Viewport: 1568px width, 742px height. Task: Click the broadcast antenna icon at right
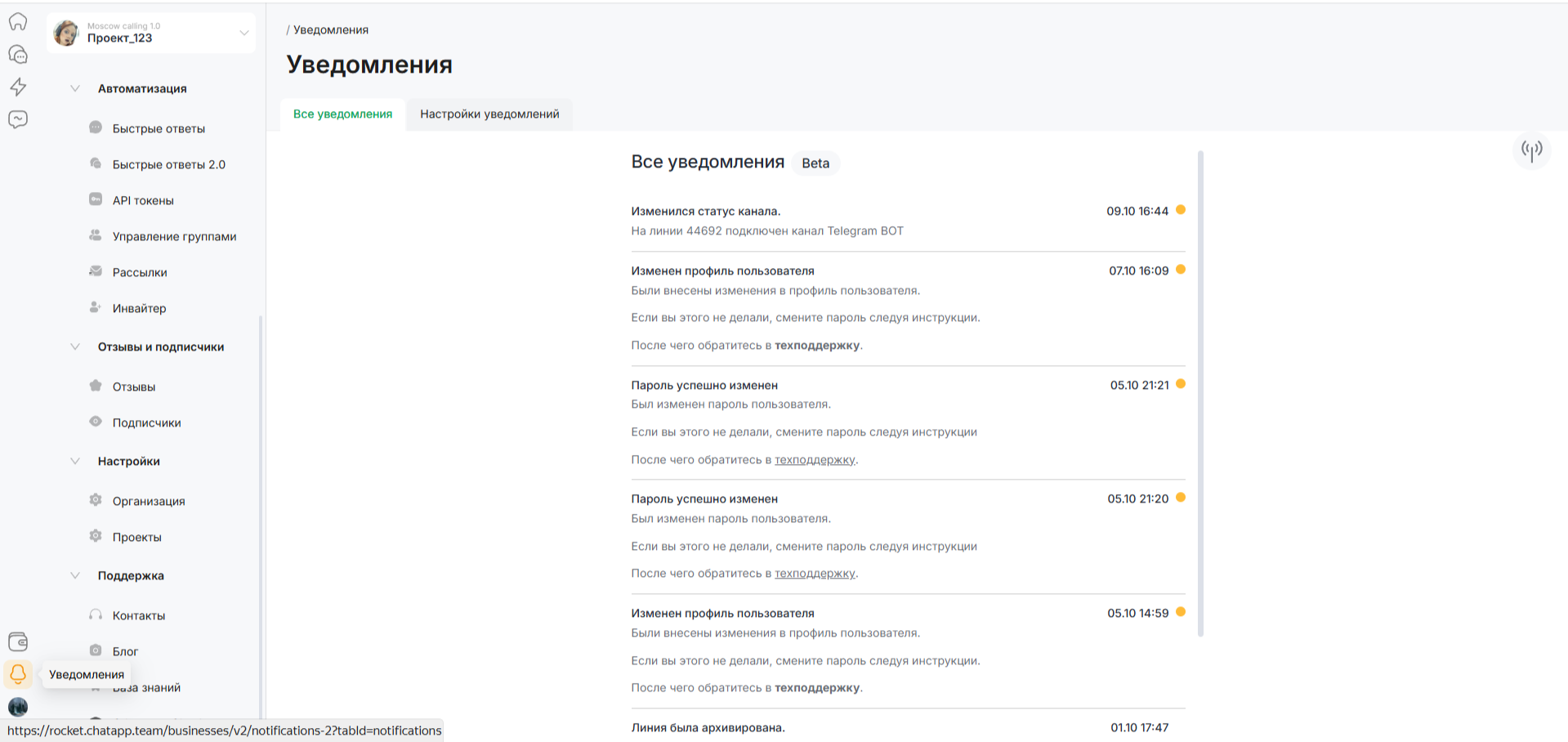(x=1531, y=150)
